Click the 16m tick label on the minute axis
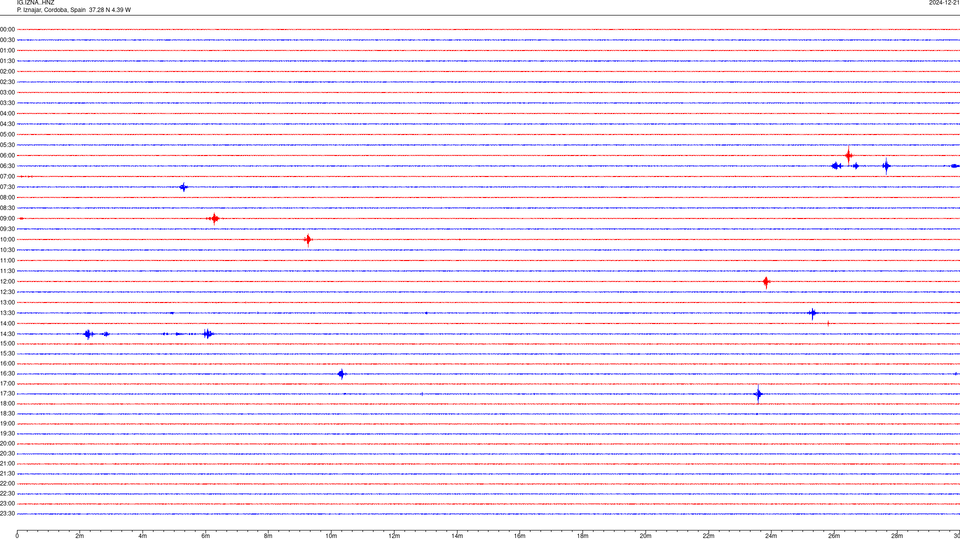The height and width of the screenshot is (540, 960). pyautogui.click(x=520, y=536)
